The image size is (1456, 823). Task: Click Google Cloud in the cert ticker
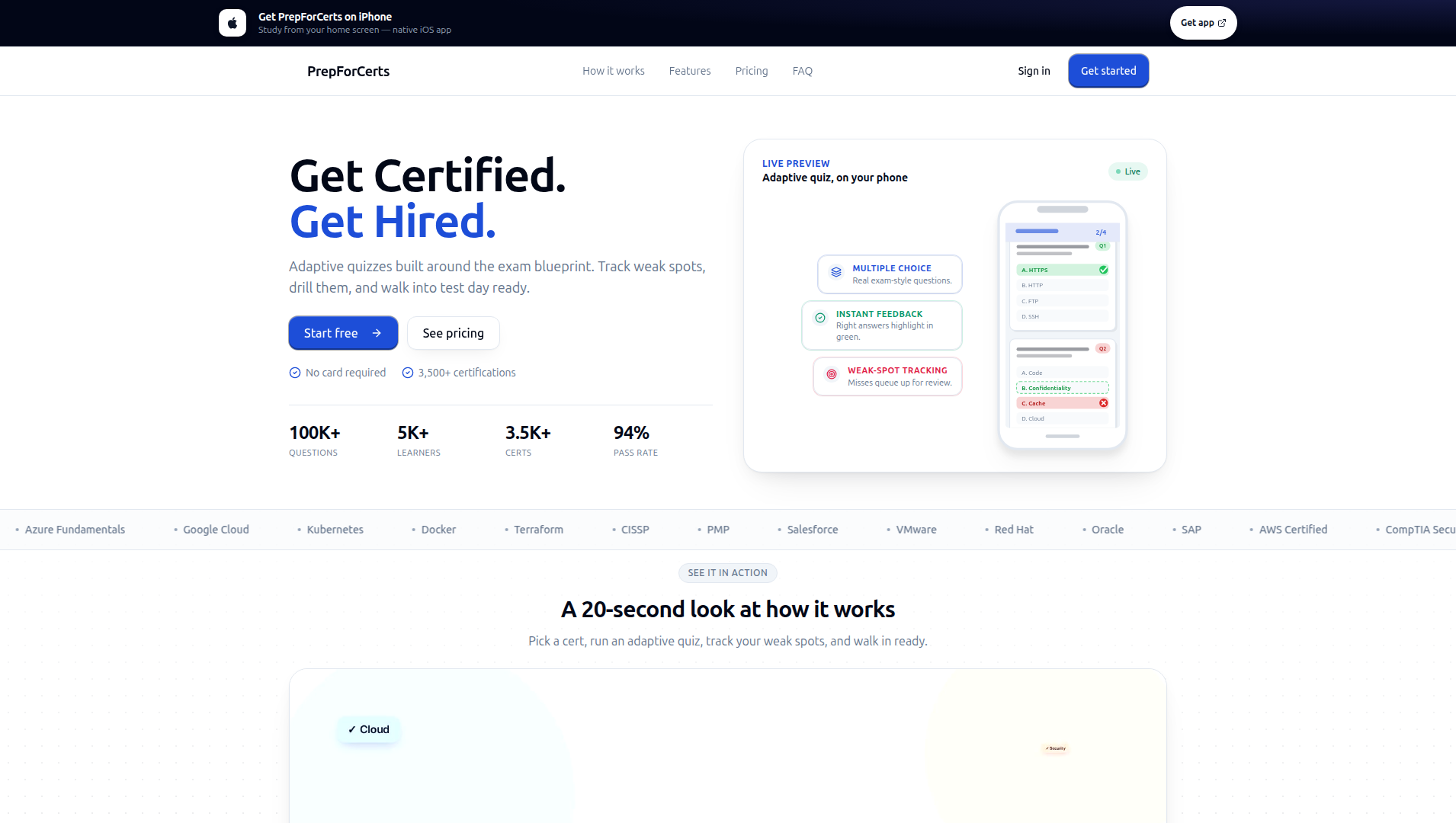(x=216, y=530)
